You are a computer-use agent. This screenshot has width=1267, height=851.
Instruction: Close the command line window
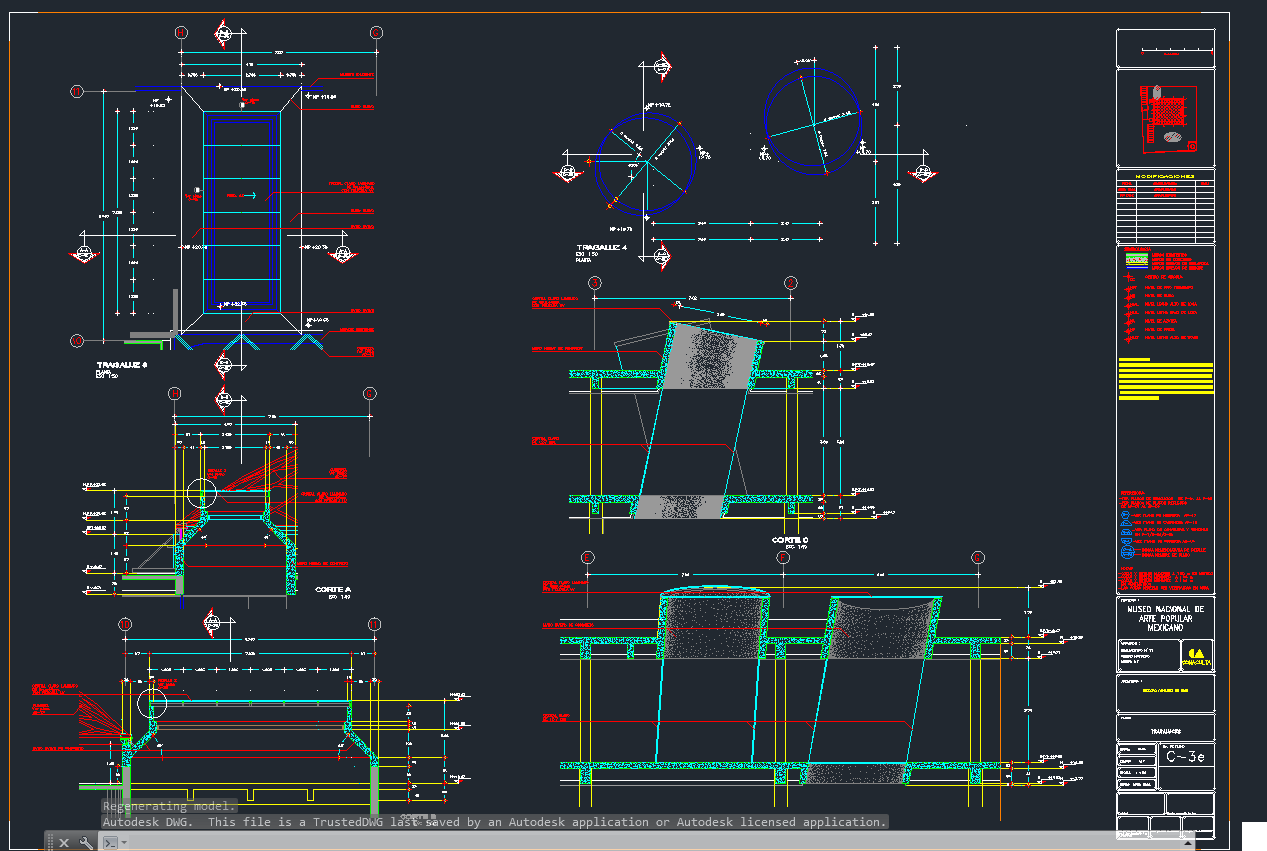click(64, 842)
